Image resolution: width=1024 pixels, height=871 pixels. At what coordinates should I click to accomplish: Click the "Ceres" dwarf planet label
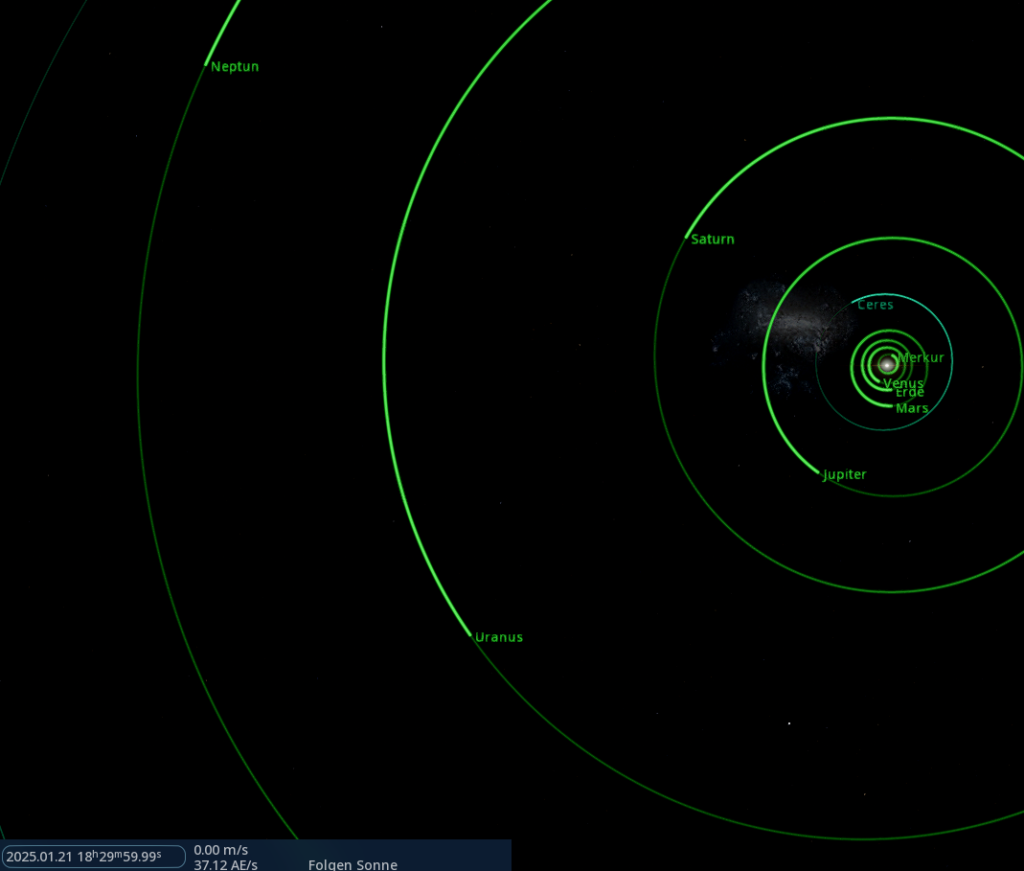coord(875,305)
